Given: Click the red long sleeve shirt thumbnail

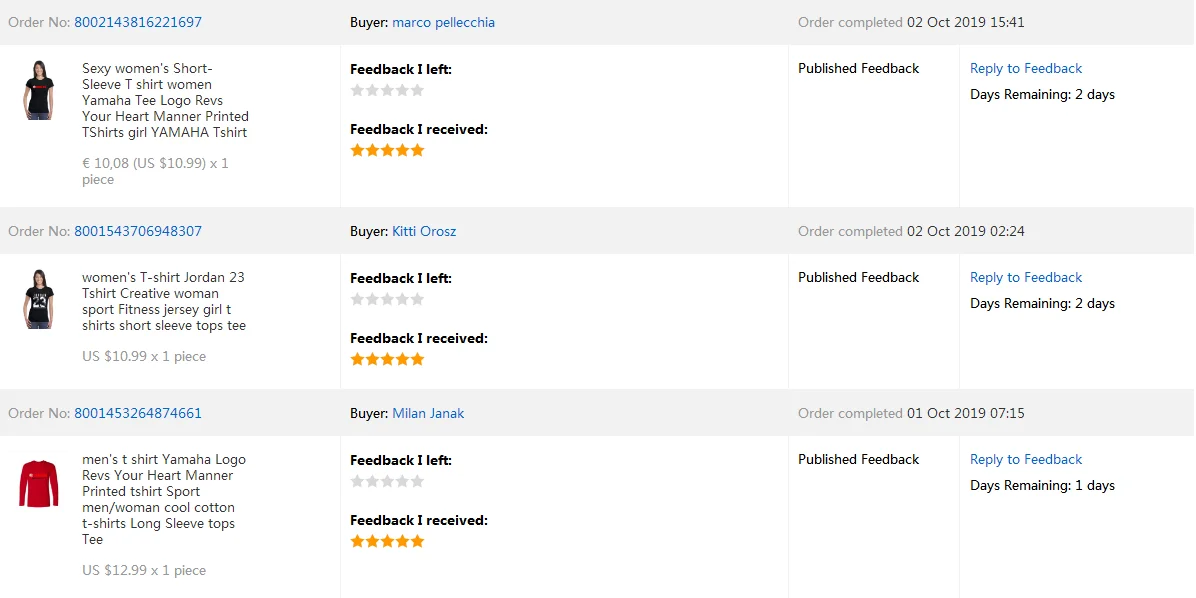Looking at the screenshot, I should (39, 484).
